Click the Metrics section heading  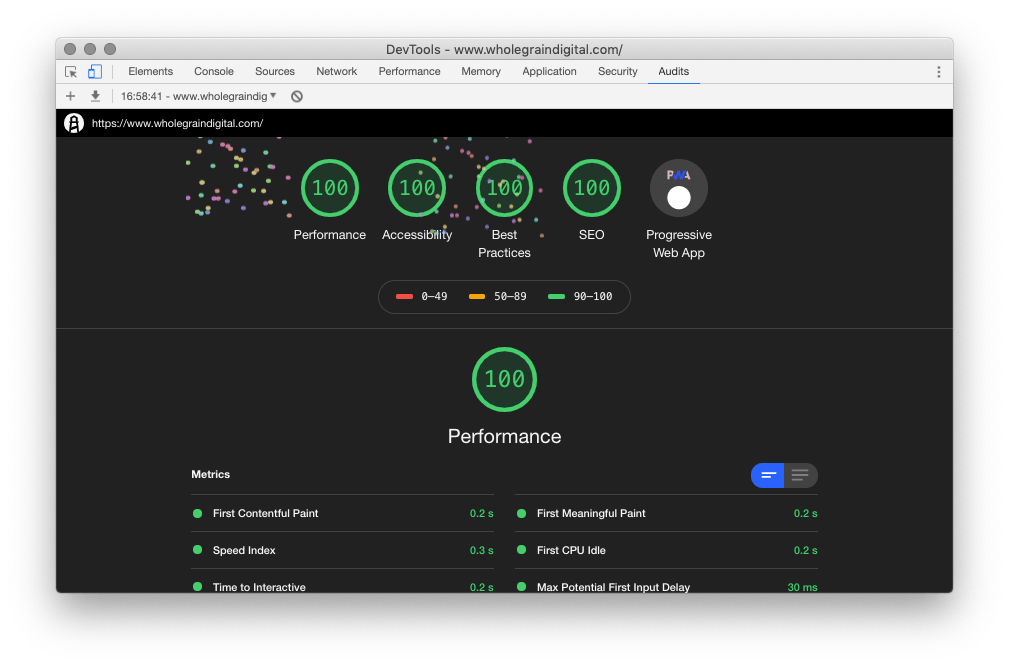(x=210, y=474)
